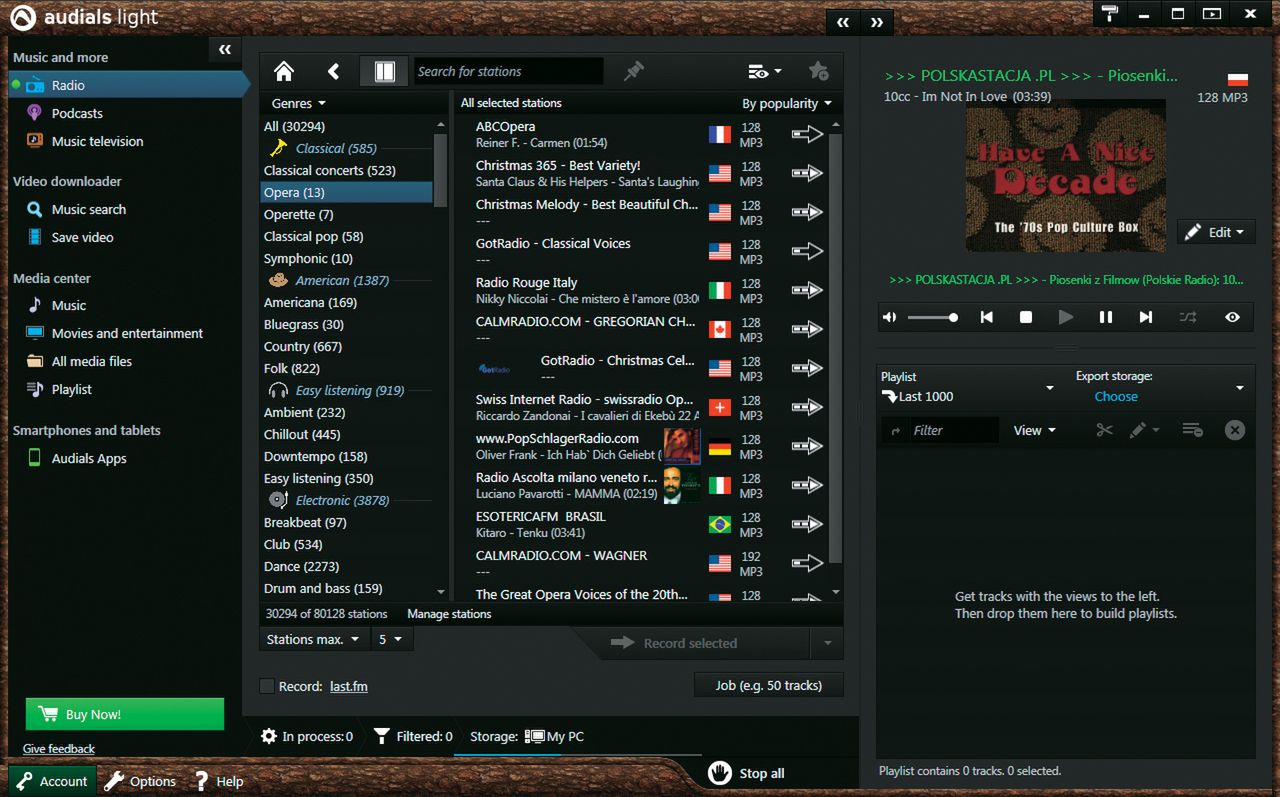Go to the station browser home
1280x797 pixels.
284,72
